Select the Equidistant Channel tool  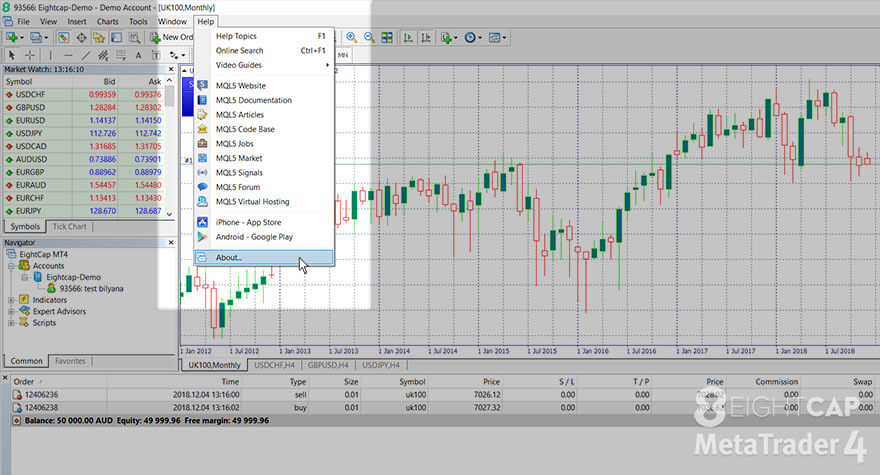(103, 55)
